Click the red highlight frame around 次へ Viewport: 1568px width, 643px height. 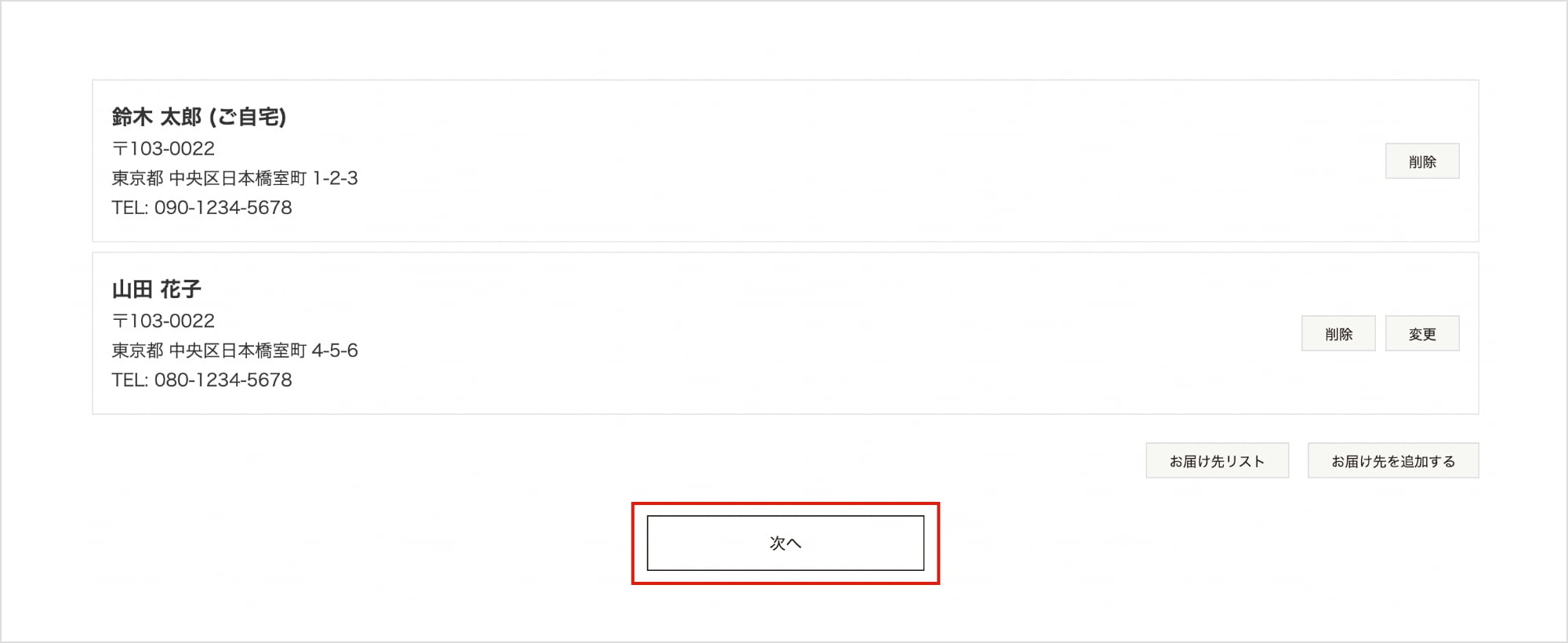[x=785, y=504]
